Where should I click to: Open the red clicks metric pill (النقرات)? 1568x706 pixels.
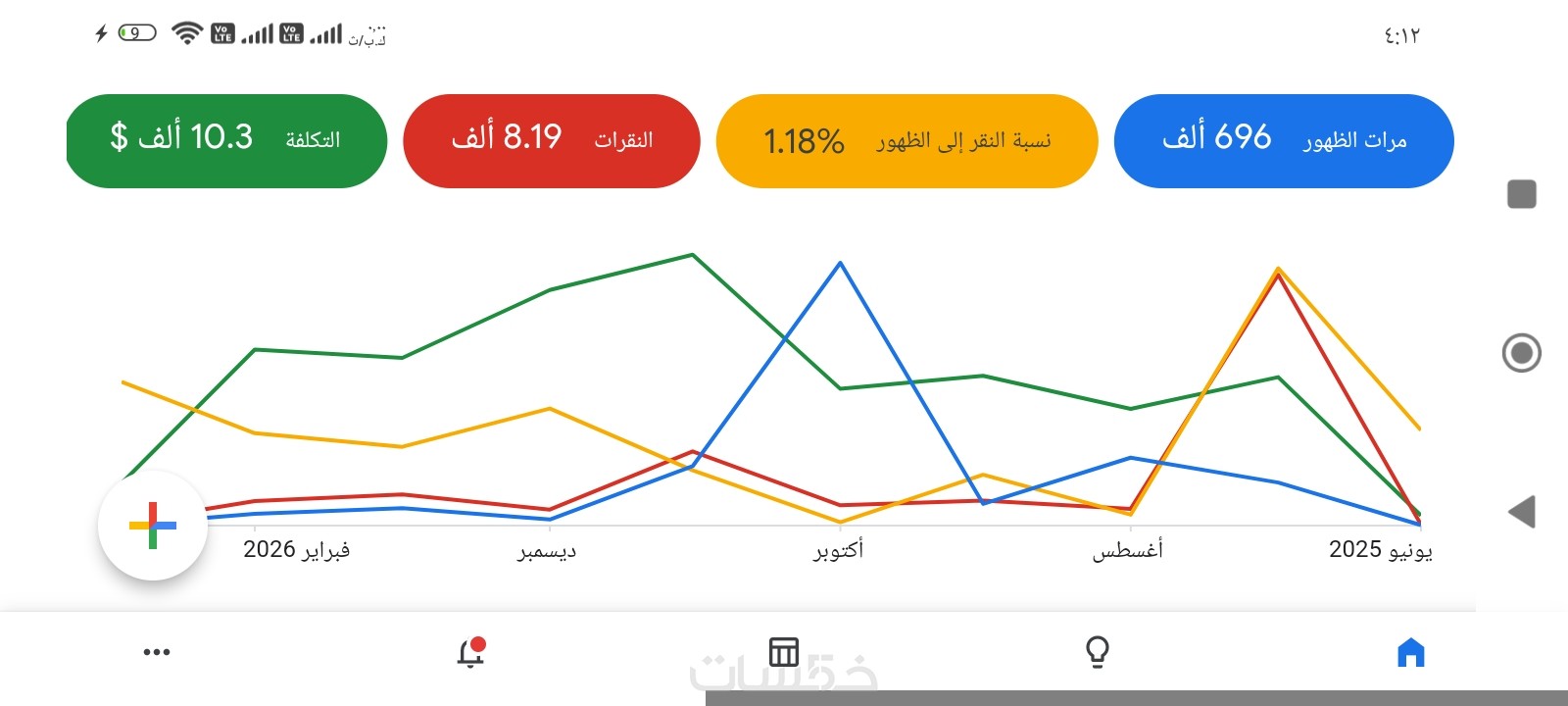coord(552,140)
